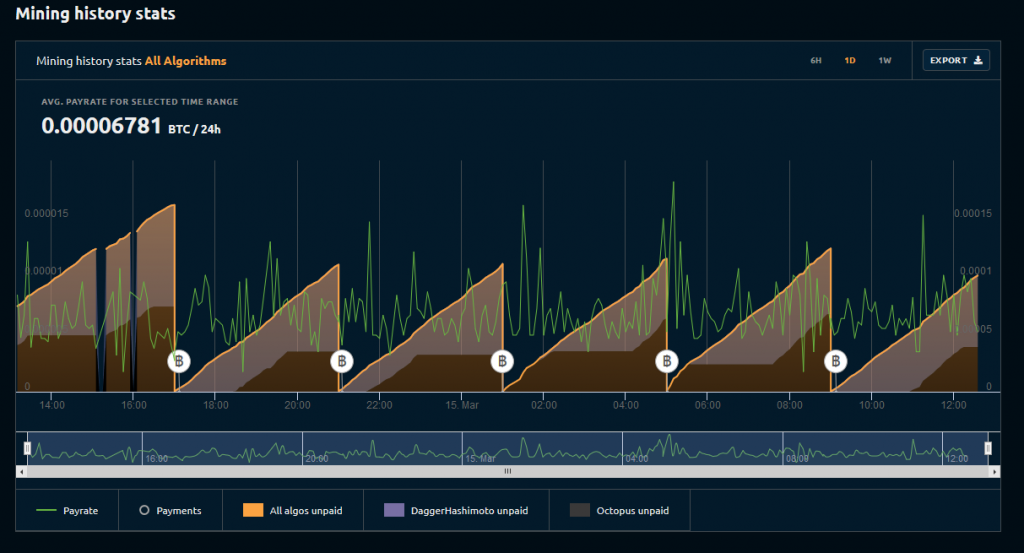
Task: Switch to the 1W time range
Action: tap(884, 61)
